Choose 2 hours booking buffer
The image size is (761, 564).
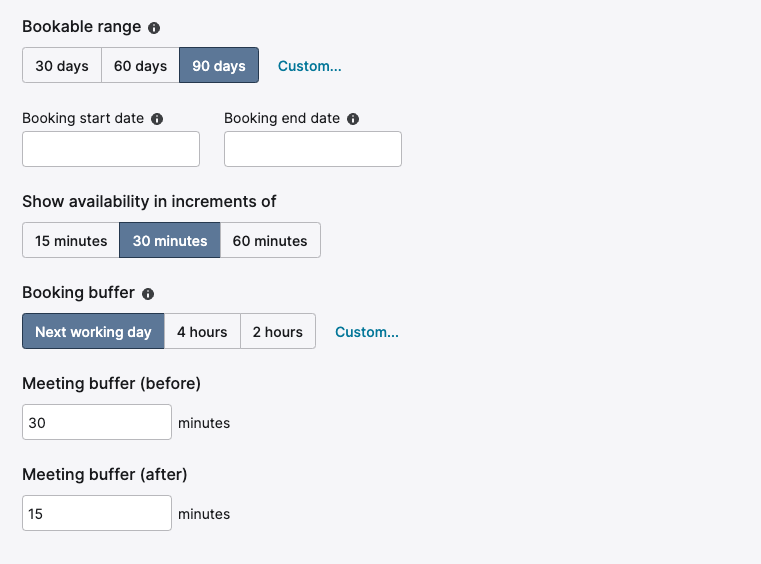pos(278,332)
